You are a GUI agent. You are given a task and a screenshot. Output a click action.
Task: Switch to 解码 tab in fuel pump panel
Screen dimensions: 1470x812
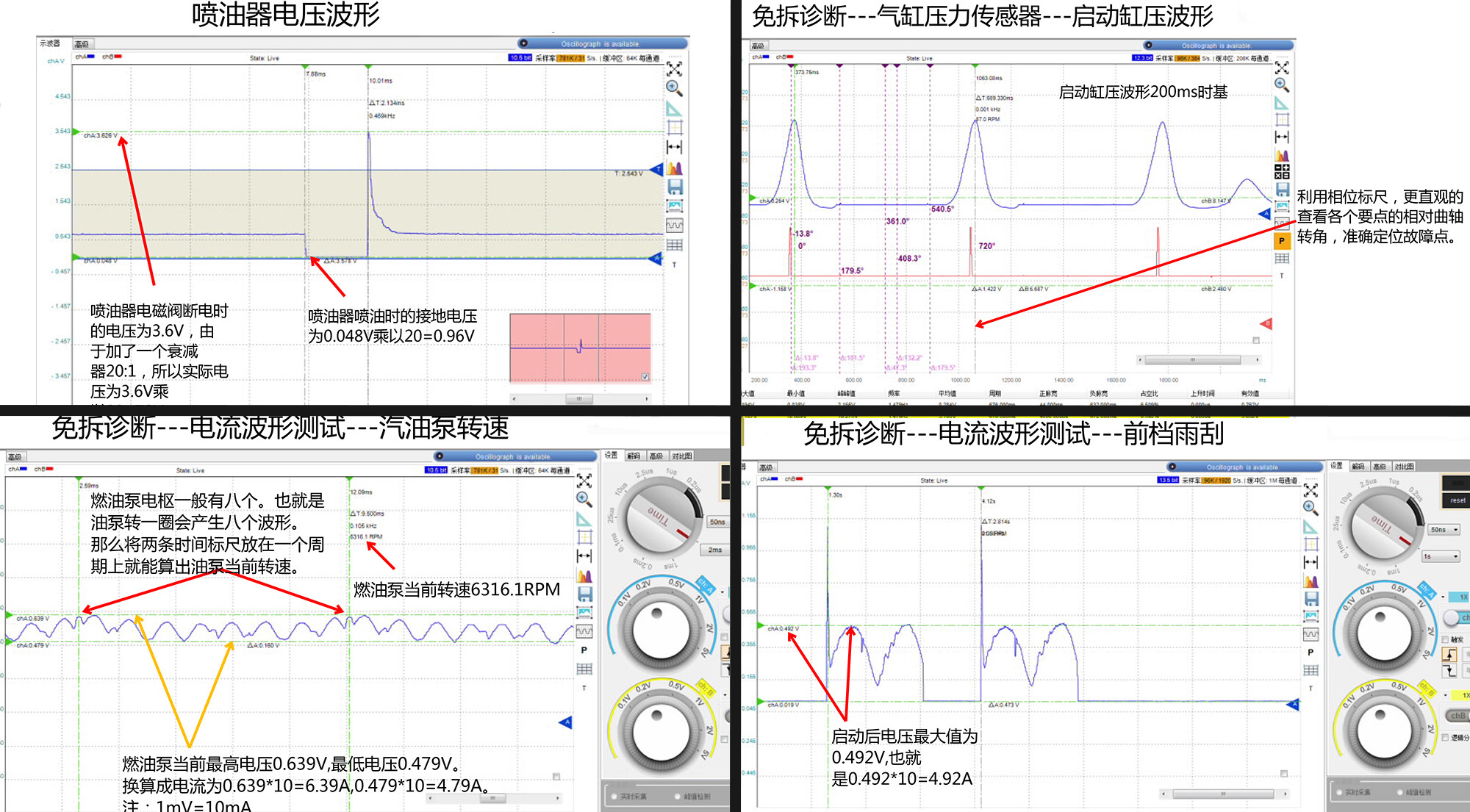click(x=634, y=456)
